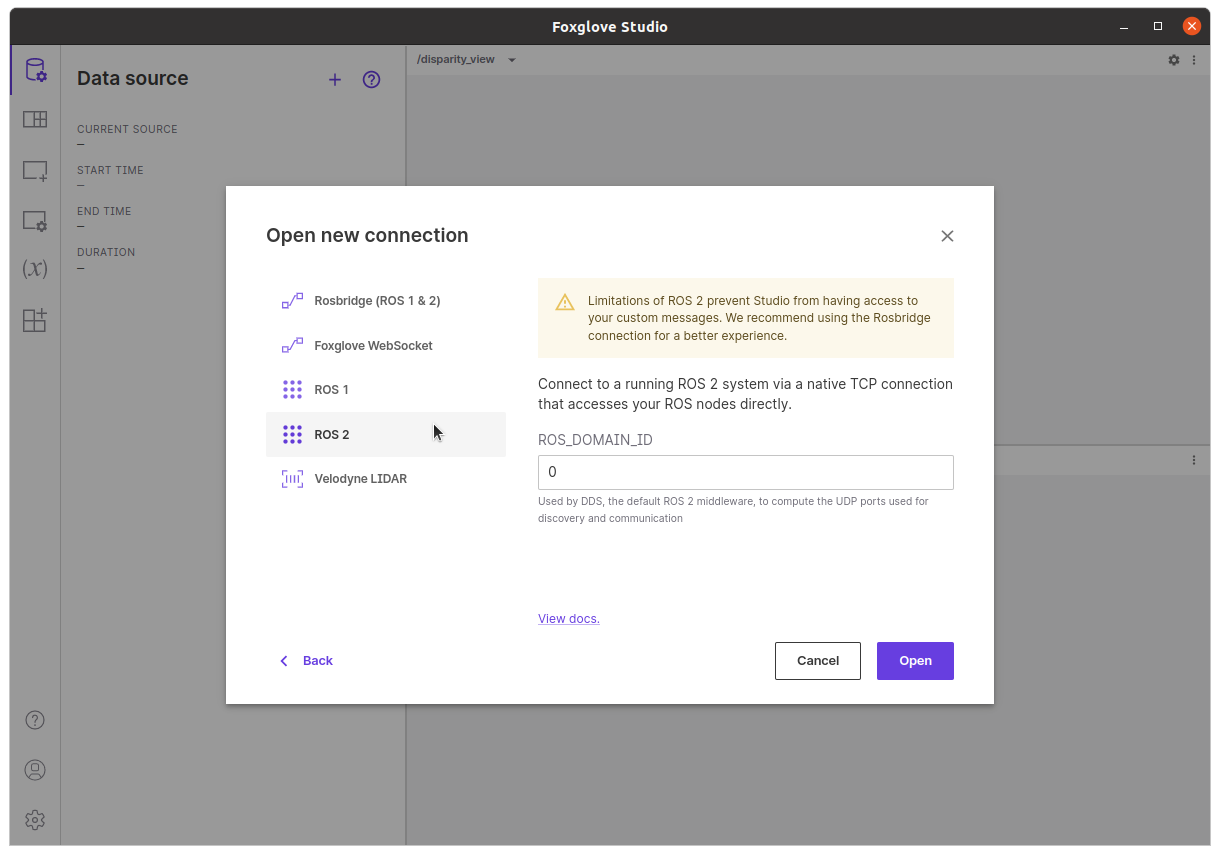Image resolution: width=1220 pixels, height=855 pixels.
Task: Click the ROS 2 dots icon
Action: click(x=292, y=435)
